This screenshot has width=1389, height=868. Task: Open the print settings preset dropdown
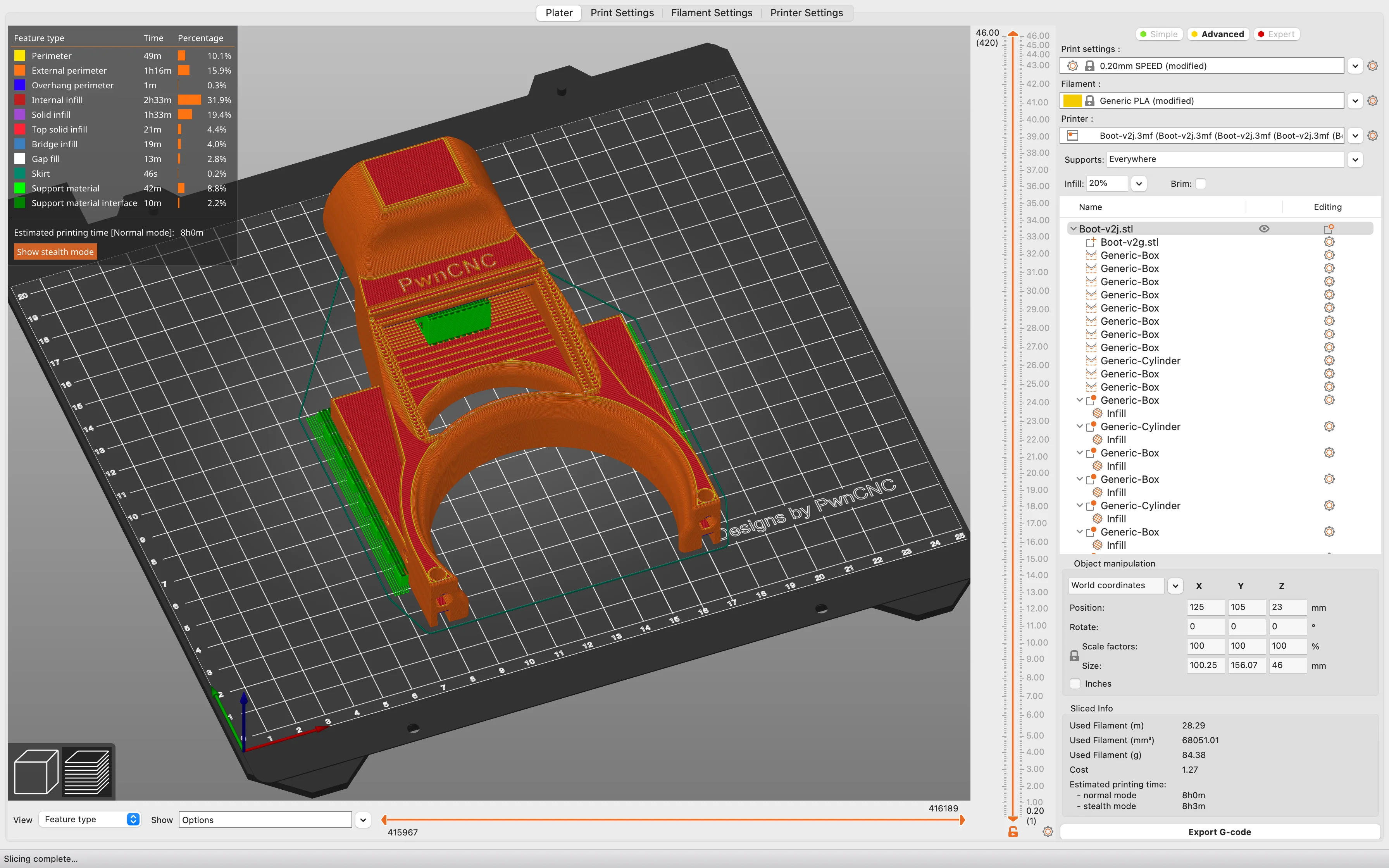pyautogui.click(x=1355, y=66)
